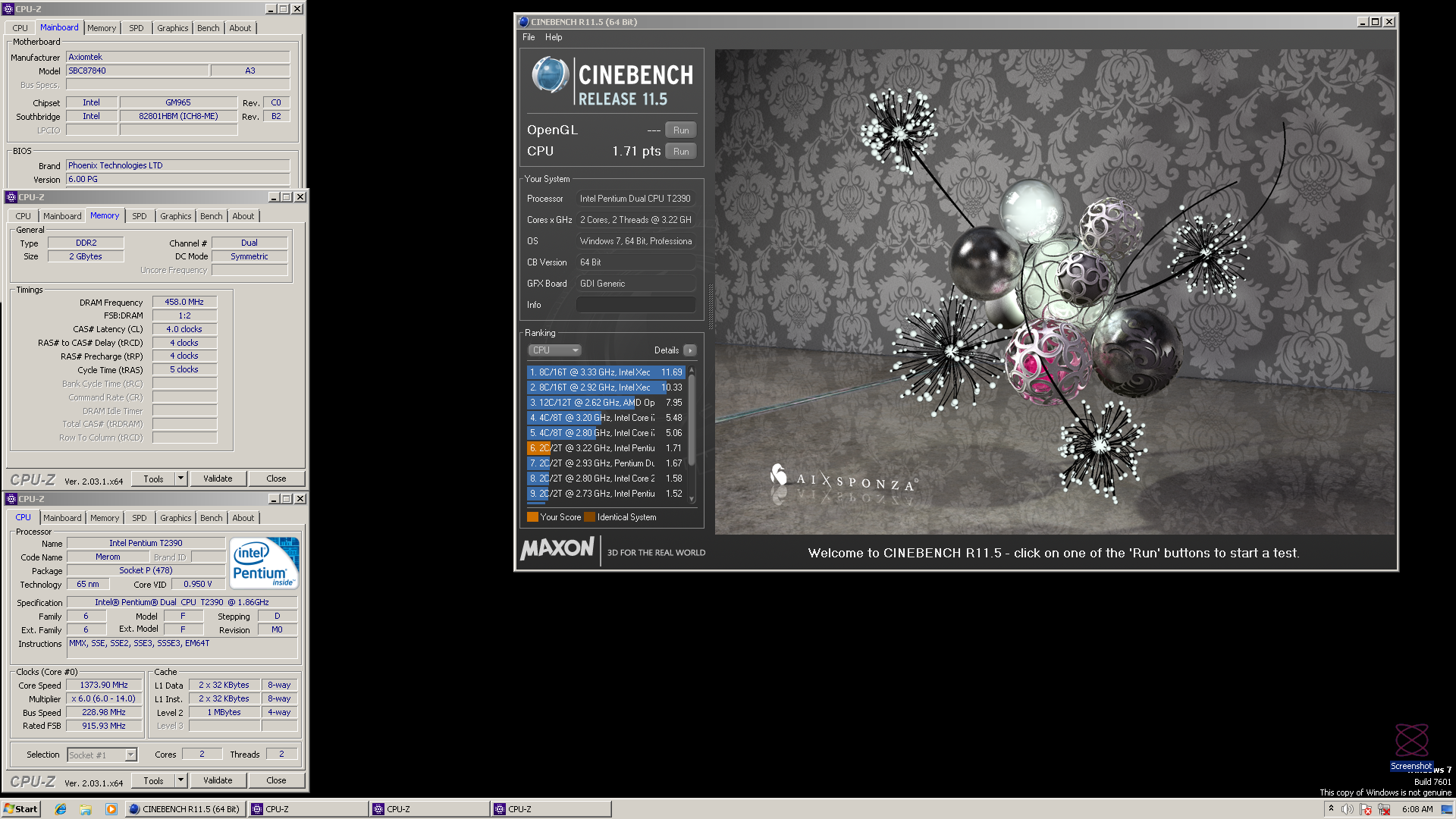Select SPD tab in Mainboard CPU-Z window
This screenshot has width=1456, height=819.
(x=136, y=28)
